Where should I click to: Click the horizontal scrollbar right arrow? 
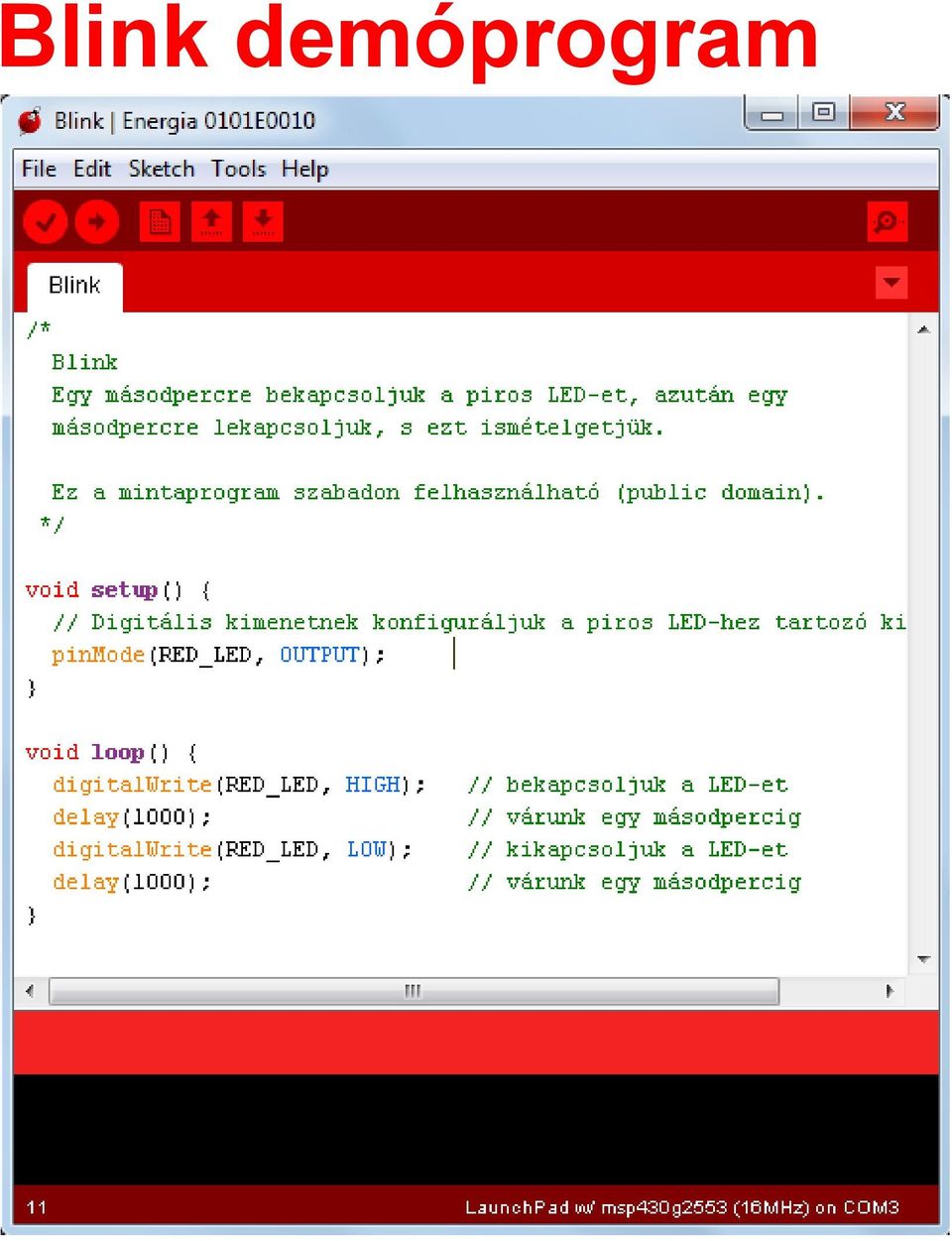[890, 990]
